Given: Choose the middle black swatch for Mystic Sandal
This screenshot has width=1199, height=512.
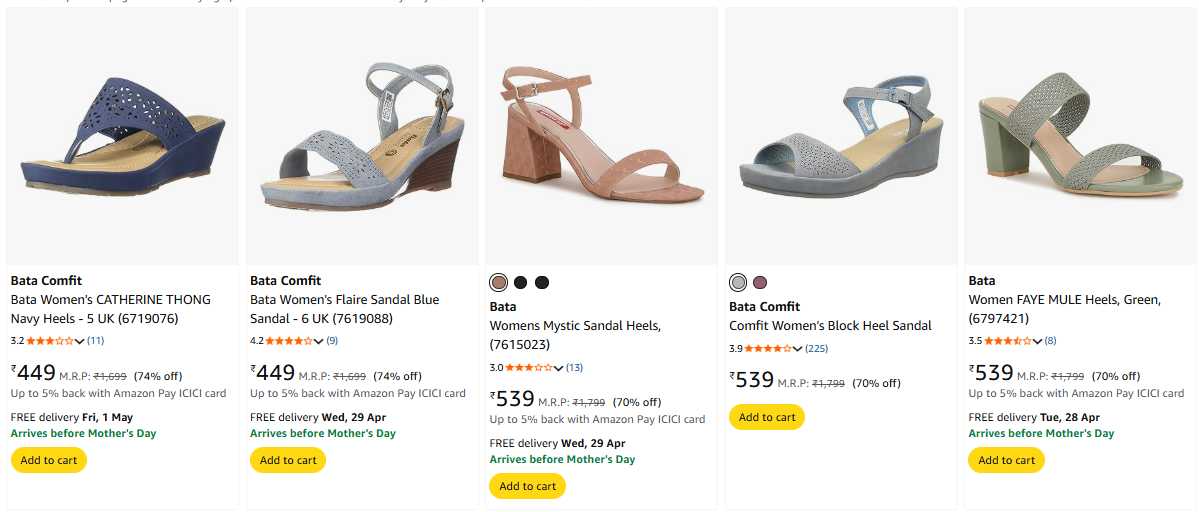Looking at the screenshot, I should point(521,282).
